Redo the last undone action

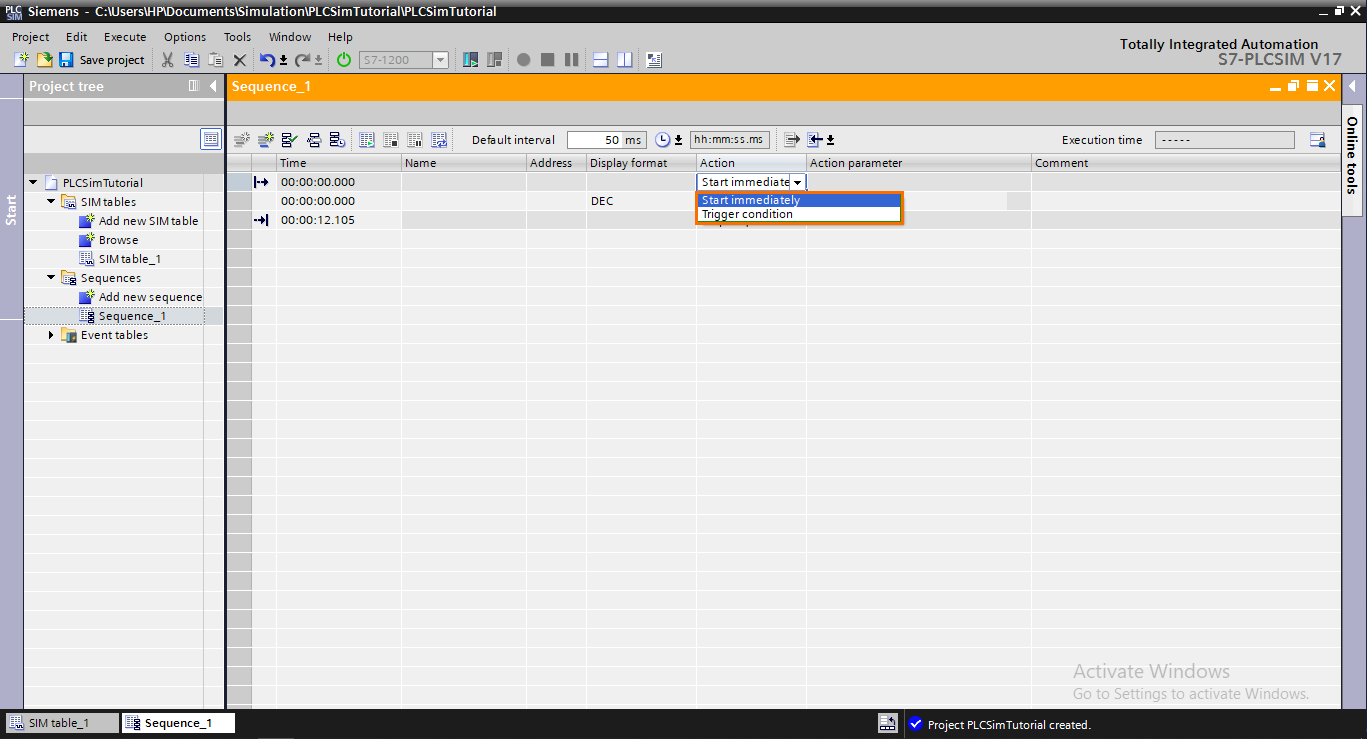click(x=302, y=60)
